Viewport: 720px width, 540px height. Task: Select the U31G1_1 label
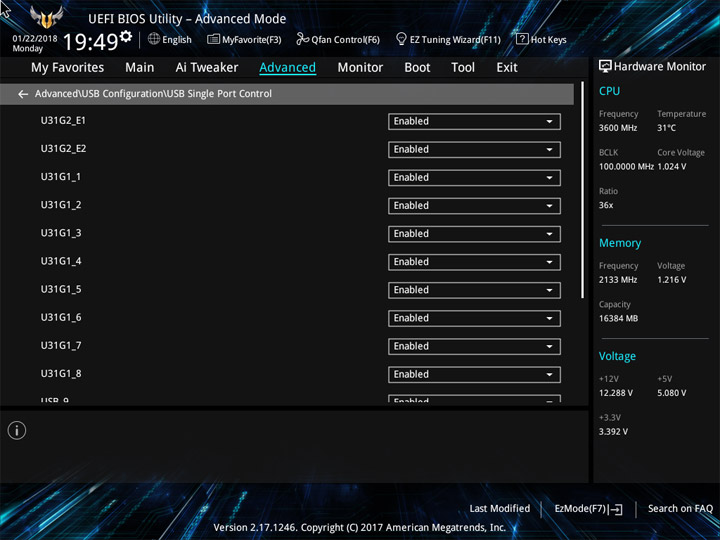[x=61, y=177]
